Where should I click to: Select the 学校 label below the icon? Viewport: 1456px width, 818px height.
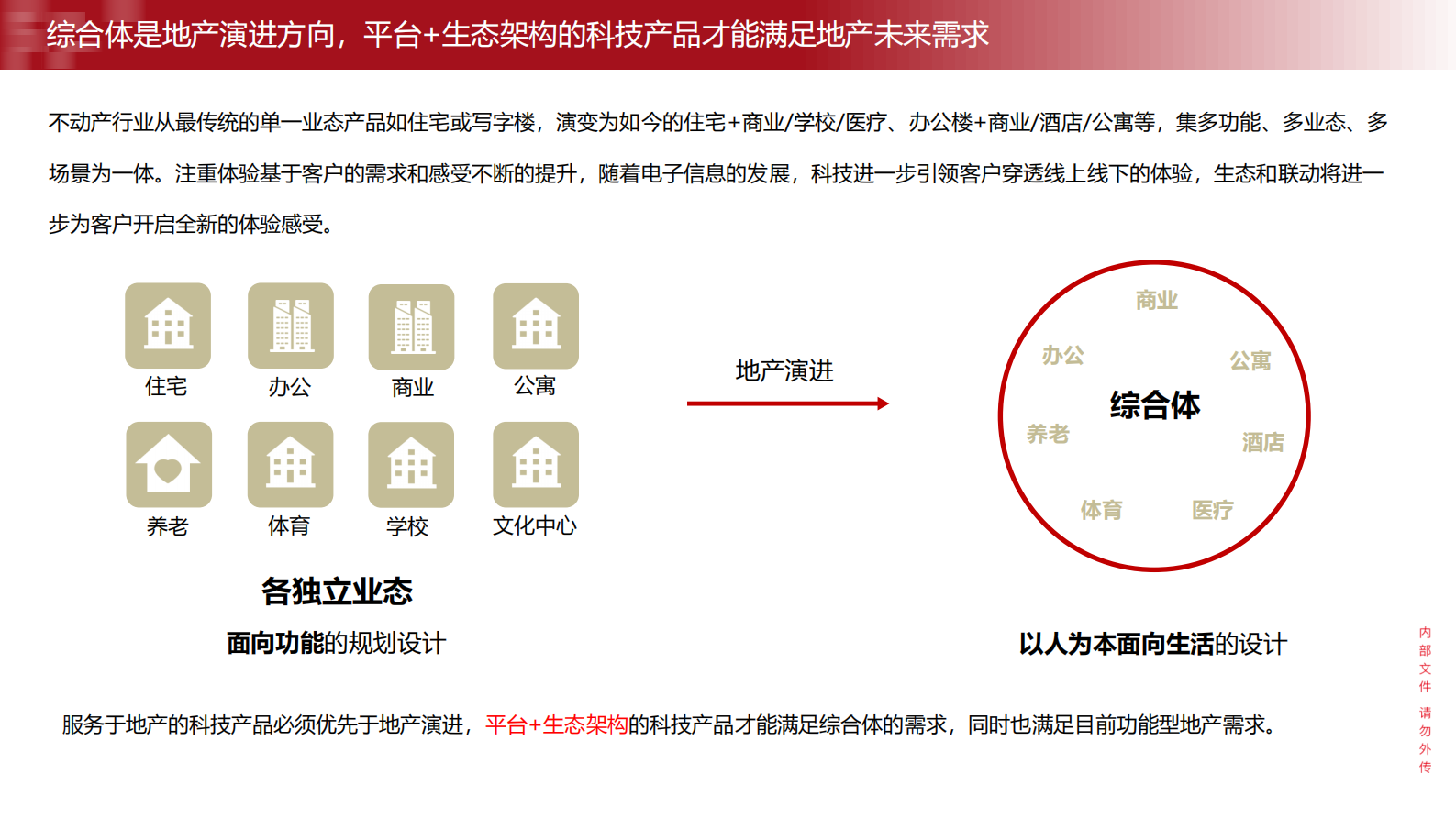[x=407, y=526]
